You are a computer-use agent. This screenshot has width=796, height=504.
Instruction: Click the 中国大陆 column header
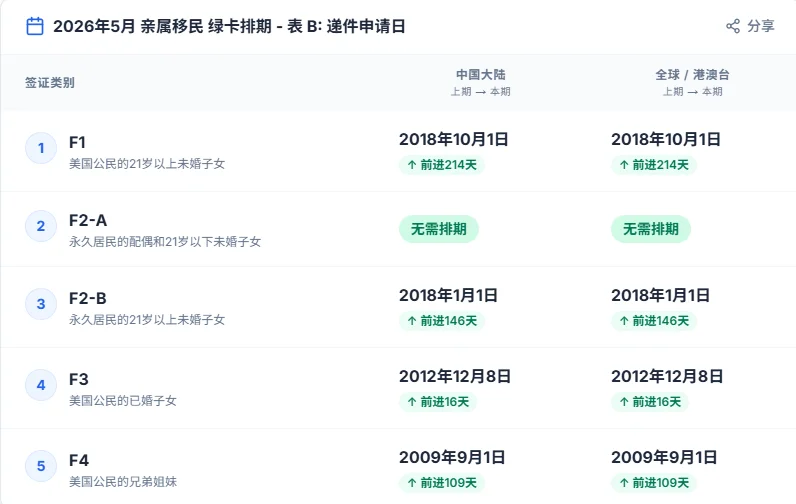tap(480, 75)
